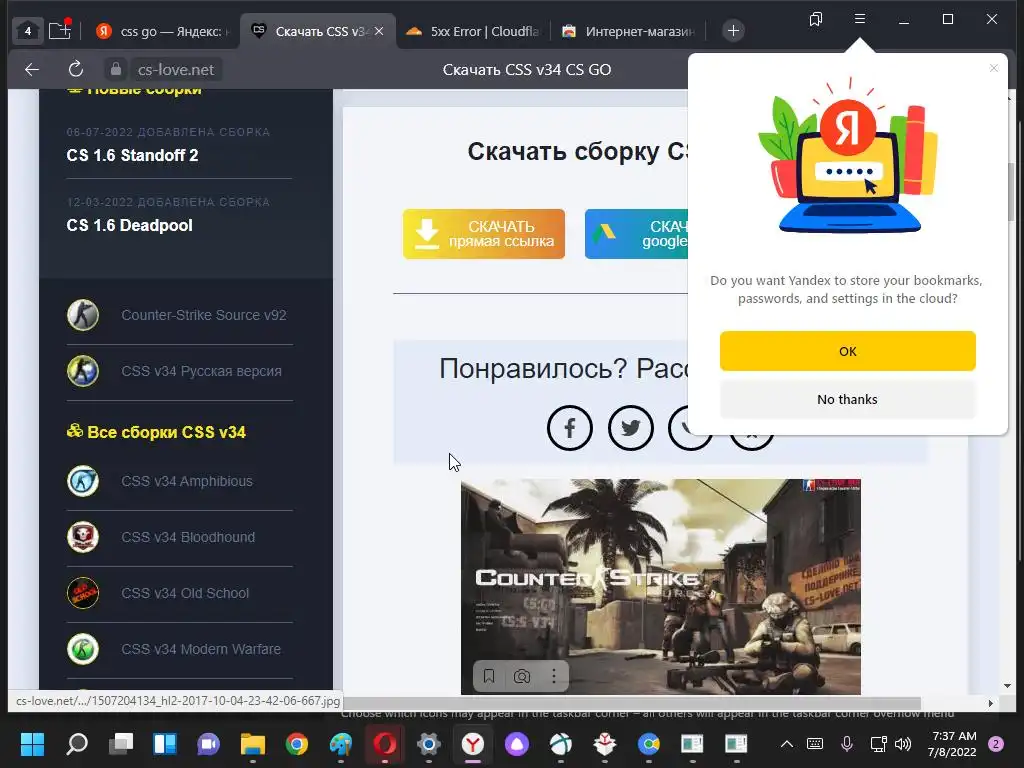Open the three-dot menu on the image overlay
Screen dimensions: 1024x768
pos(554,676)
